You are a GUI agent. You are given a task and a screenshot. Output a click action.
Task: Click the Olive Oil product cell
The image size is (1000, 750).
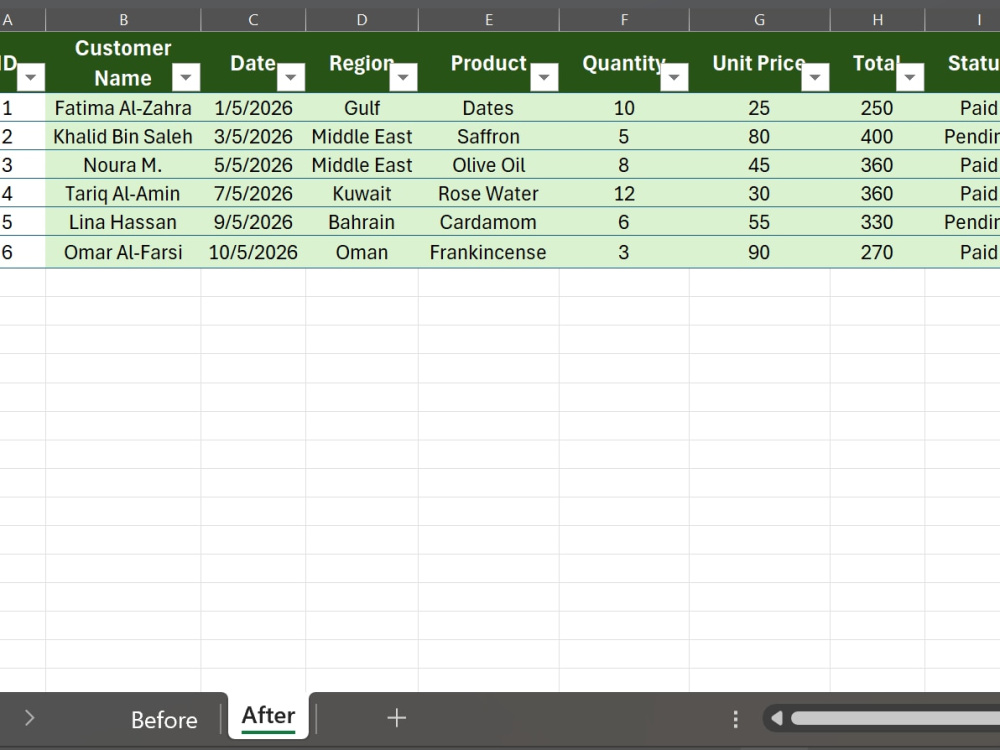(489, 165)
